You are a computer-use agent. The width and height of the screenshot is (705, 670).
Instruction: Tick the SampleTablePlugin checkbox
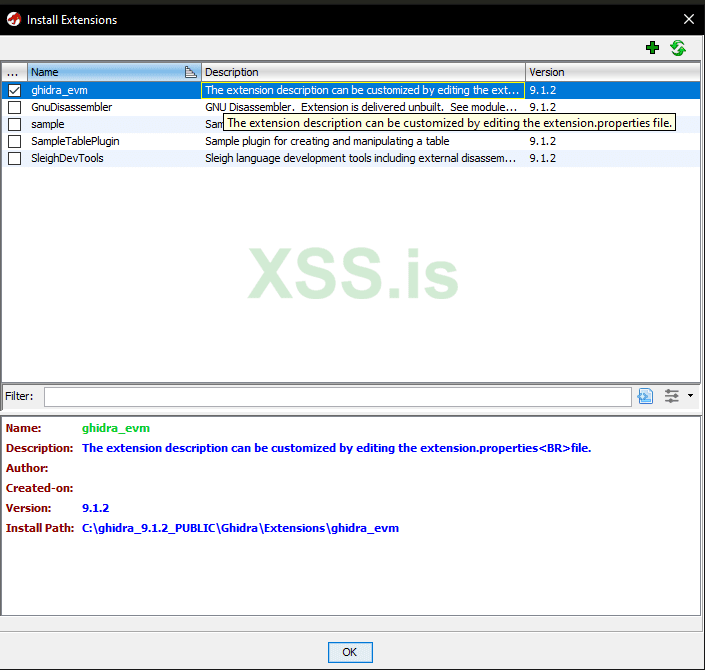point(14,142)
